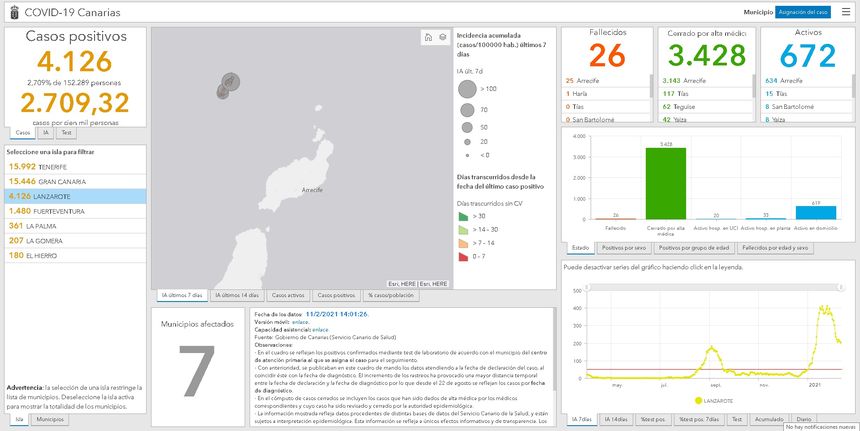The height and width of the screenshot is (431, 860).
Task: Select the Municipio option in header
Action: coord(757,12)
